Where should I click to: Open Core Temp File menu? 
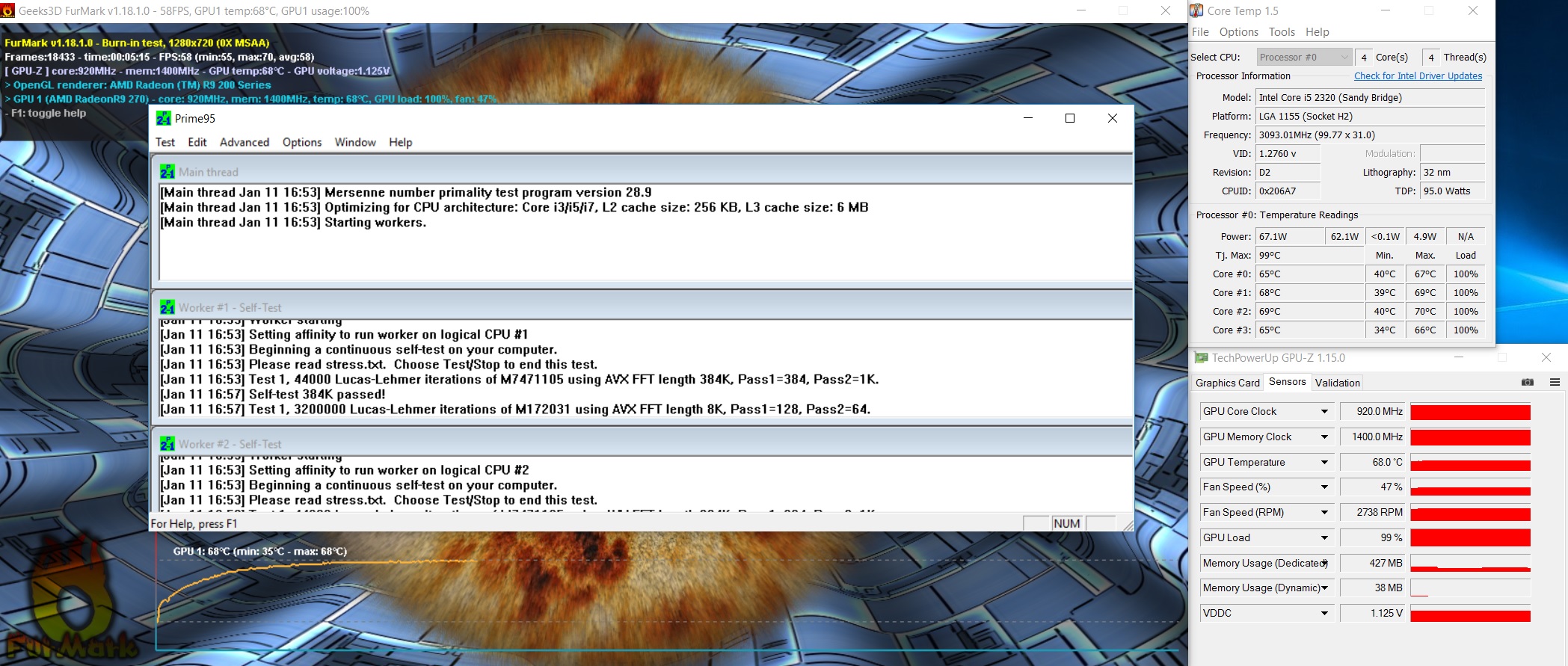click(x=1200, y=32)
